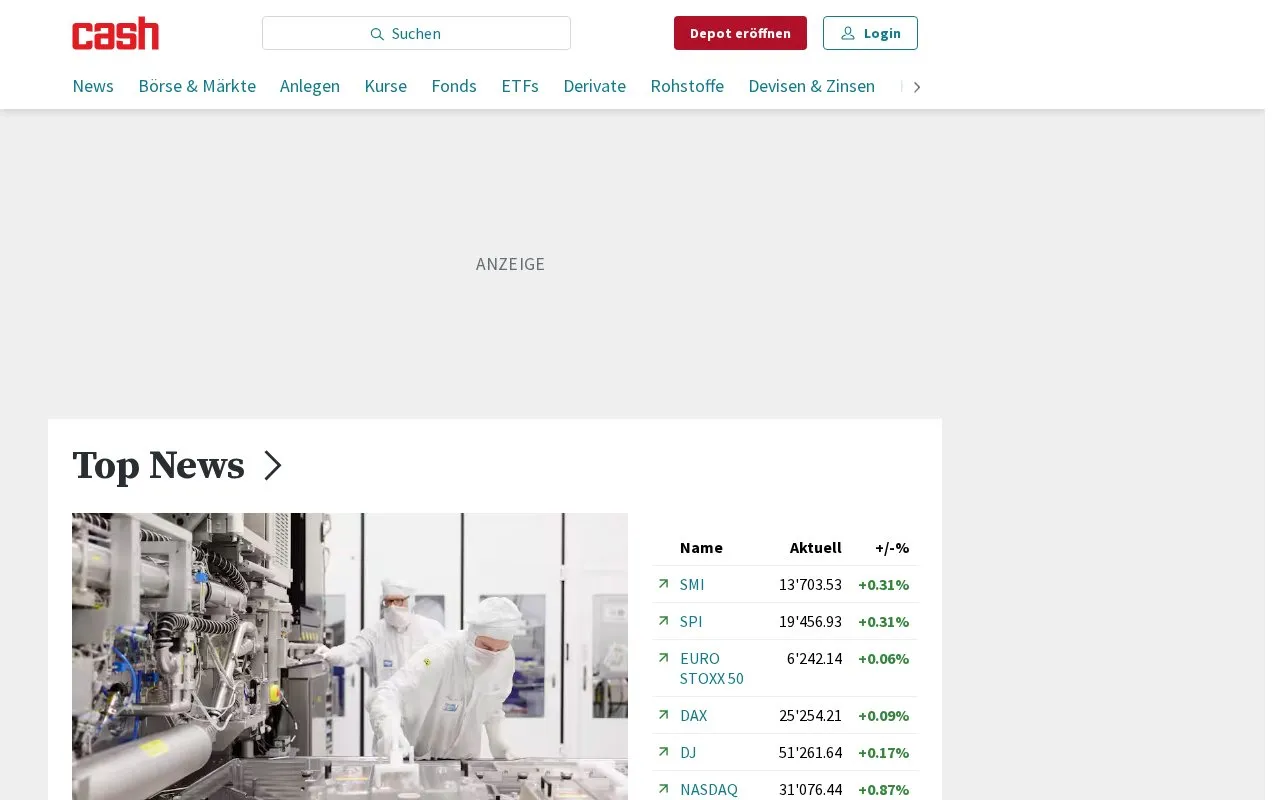The image size is (1280, 800).
Task: Select Fonds in the navigation
Action: [454, 86]
